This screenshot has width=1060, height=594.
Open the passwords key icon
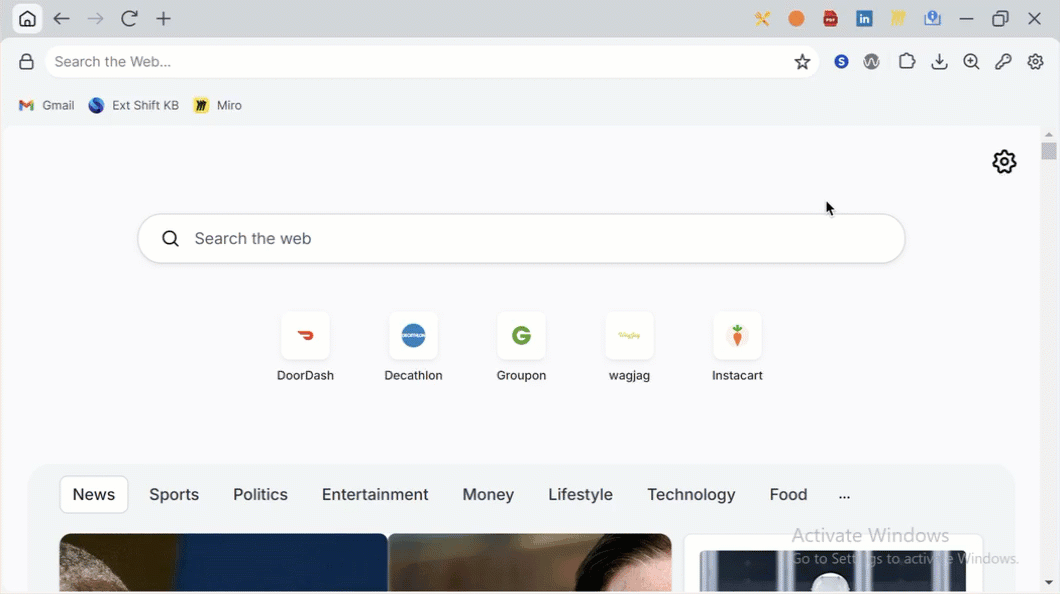tap(1003, 62)
